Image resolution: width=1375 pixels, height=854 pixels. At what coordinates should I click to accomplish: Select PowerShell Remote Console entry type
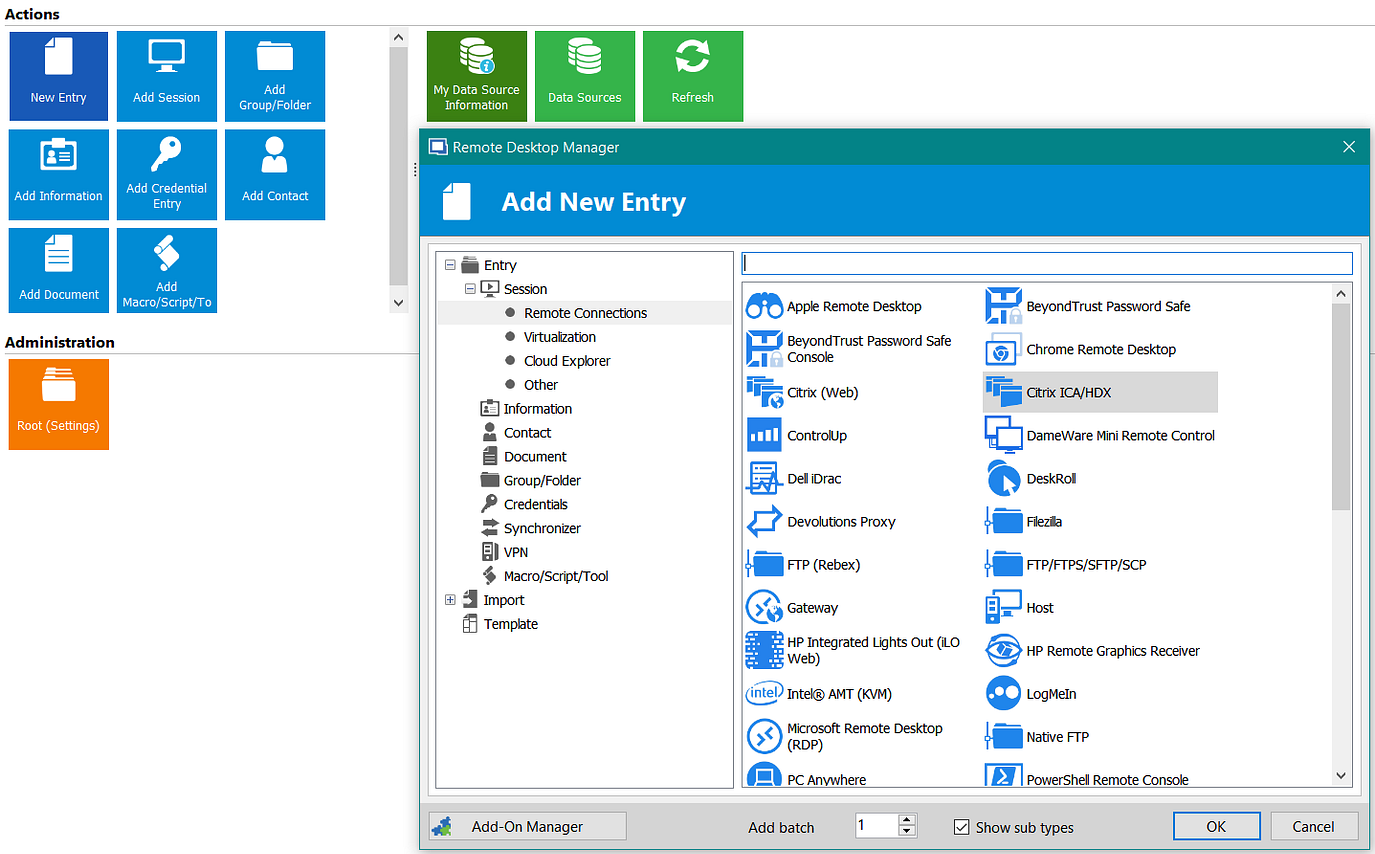coord(1088,775)
